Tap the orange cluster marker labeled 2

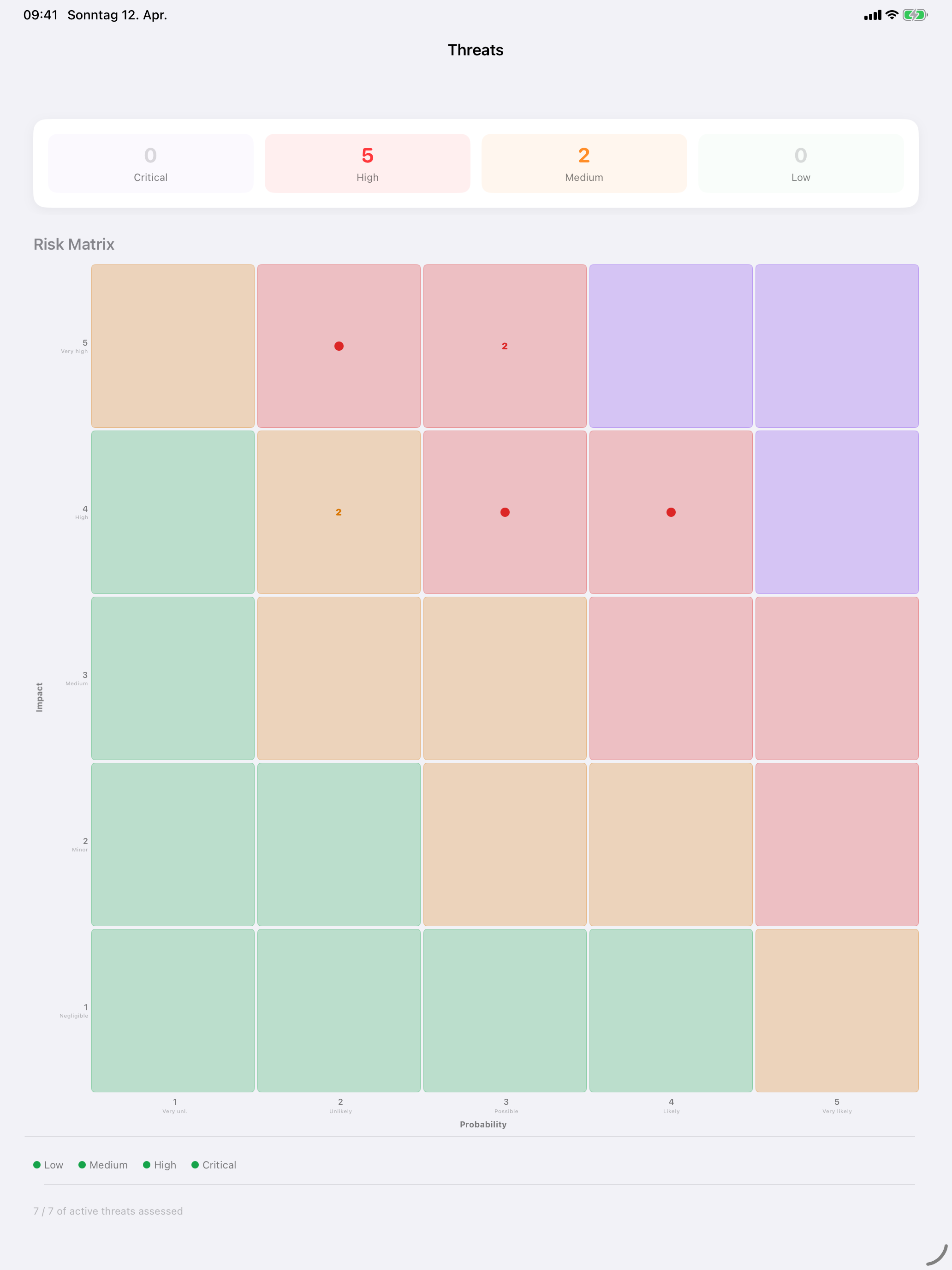tap(339, 512)
